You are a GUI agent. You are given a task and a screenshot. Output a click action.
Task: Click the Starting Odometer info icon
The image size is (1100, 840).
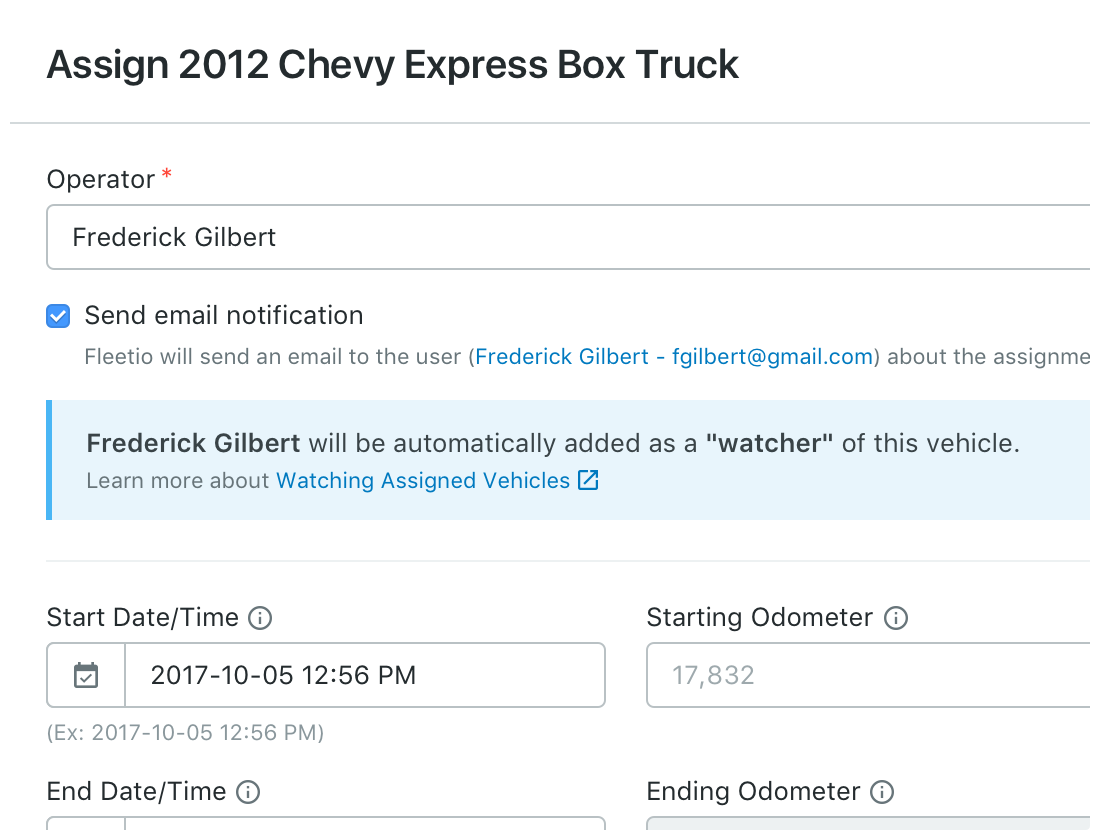coord(896,618)
